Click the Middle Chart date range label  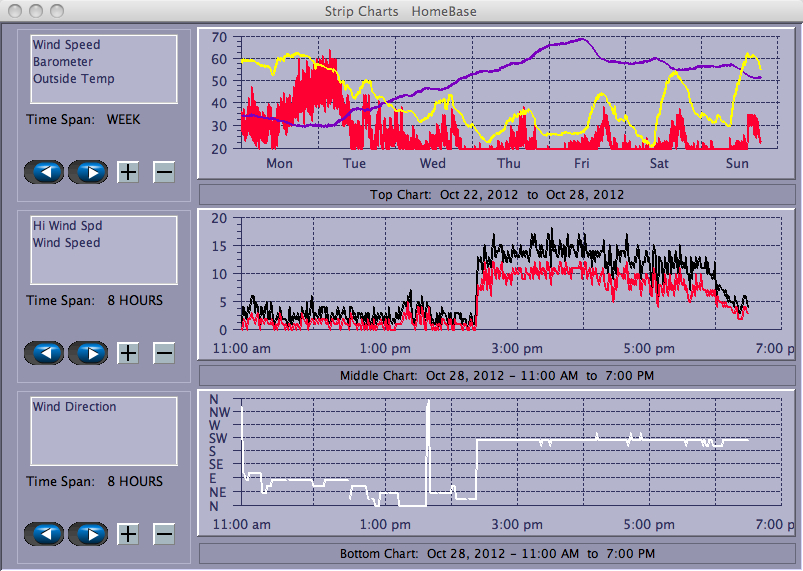497,376
